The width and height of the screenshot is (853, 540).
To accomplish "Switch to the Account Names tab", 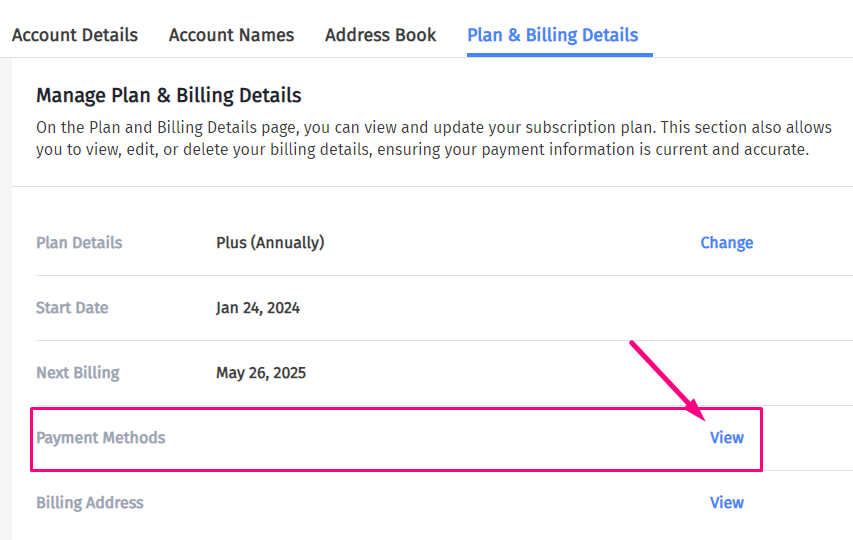I will 231,35.
